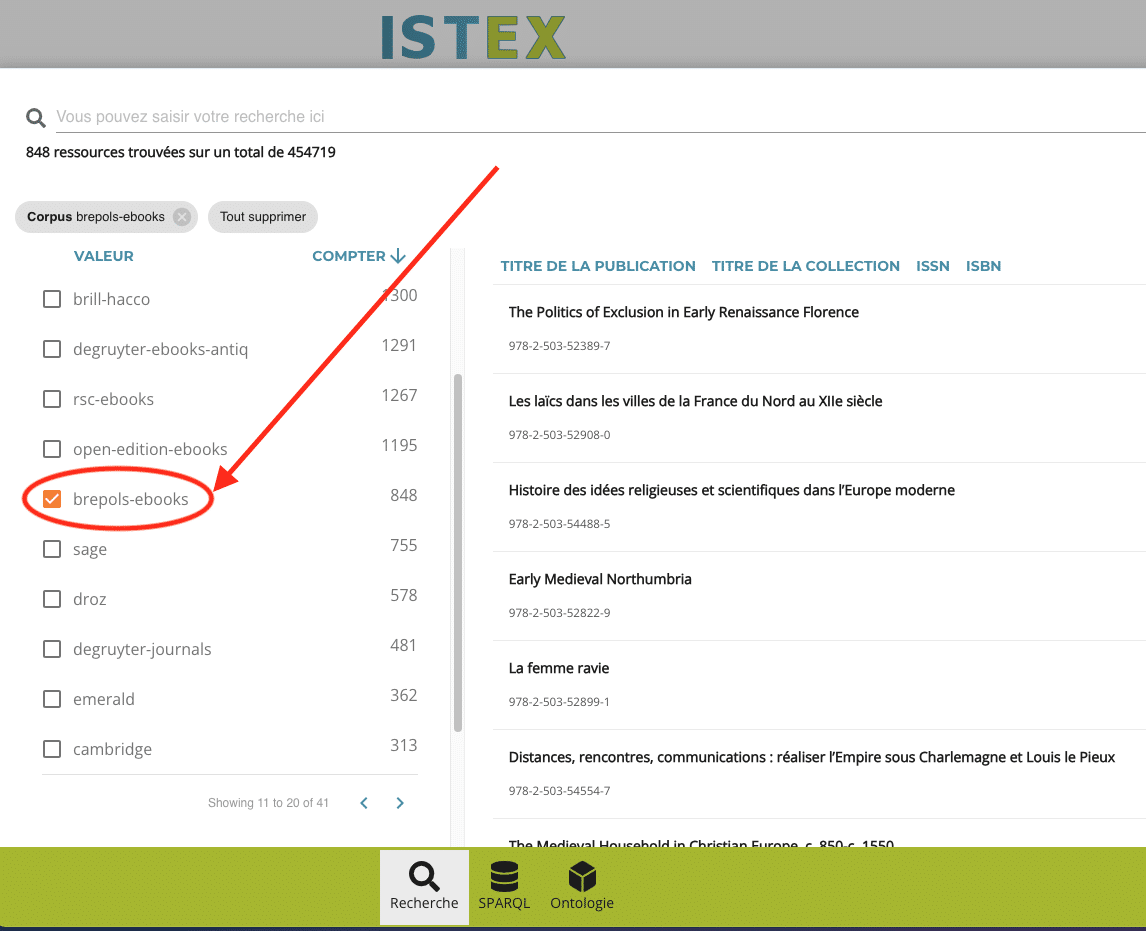This screenshot has width=1146, height=931.
Task: Focus the search input field
Action: [x=599, y=117]
